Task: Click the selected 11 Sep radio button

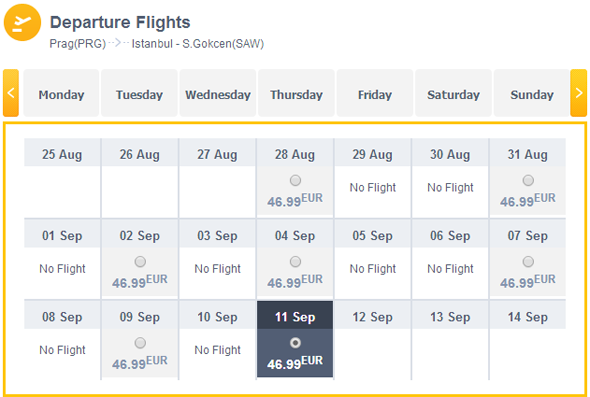Action: pyautogui.click(x=295, y=343)
